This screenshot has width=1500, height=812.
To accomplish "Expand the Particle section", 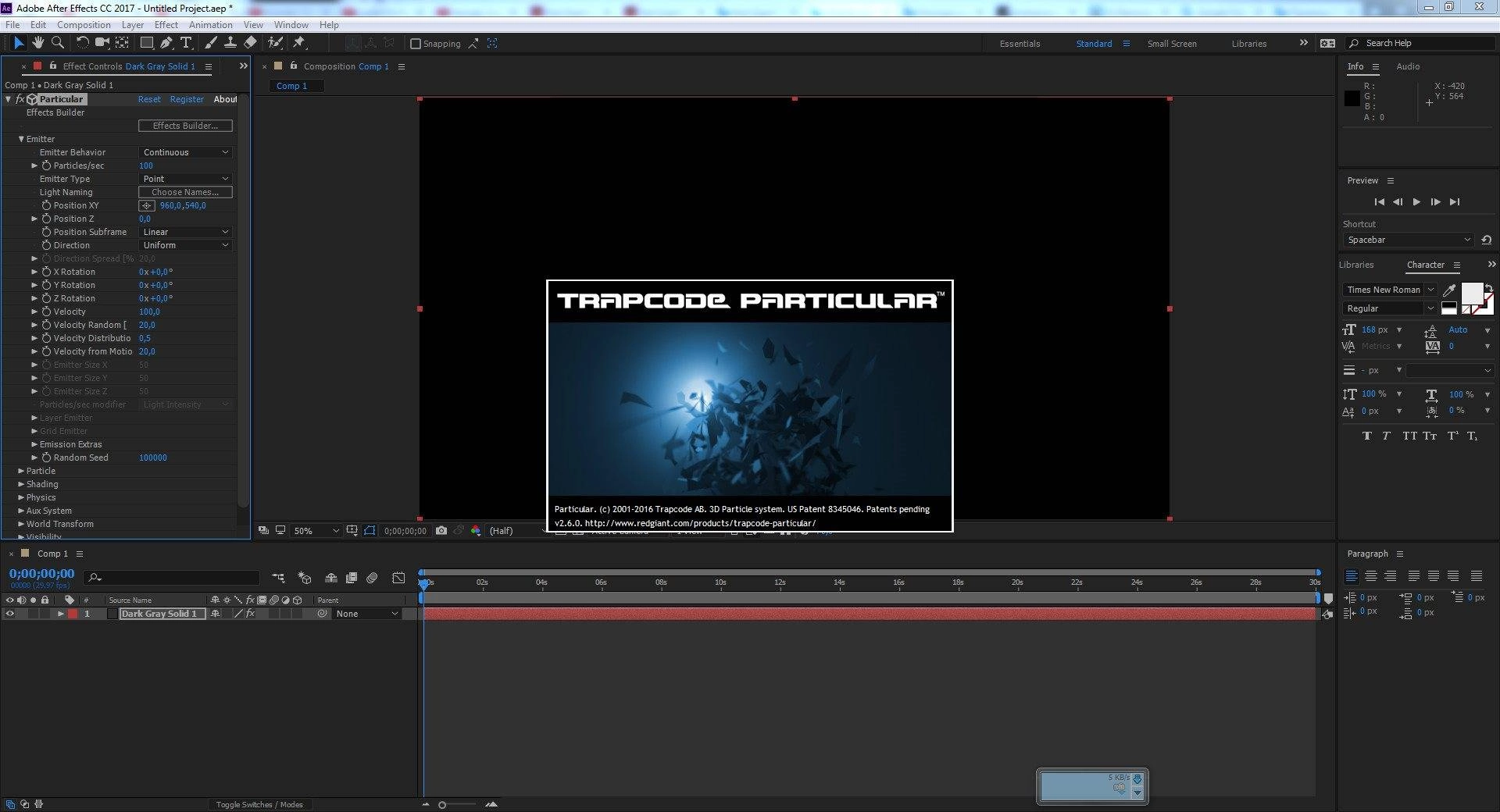I will (x=21, y=471).
